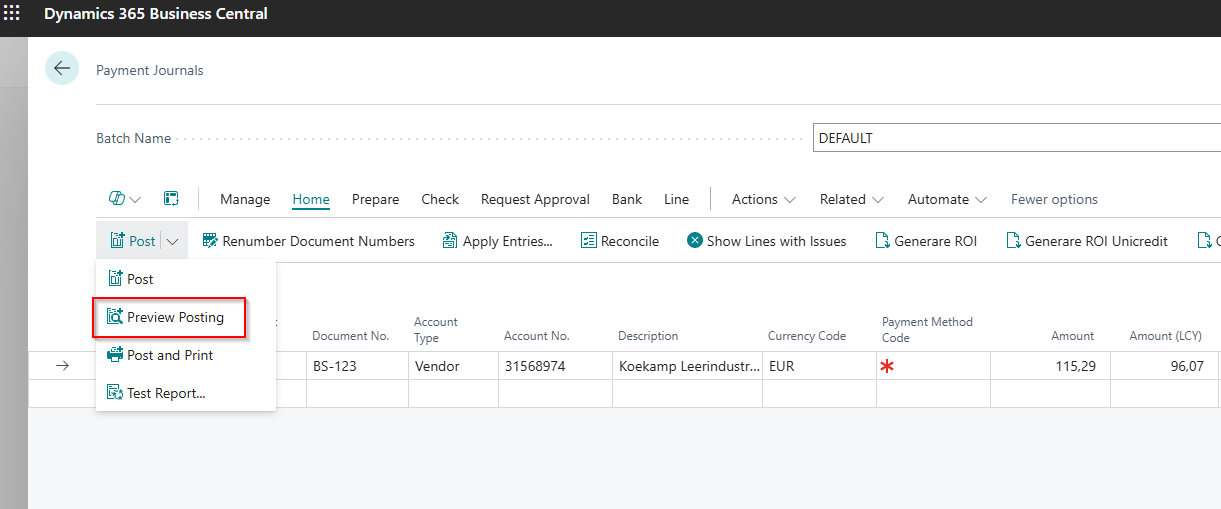Select Post in the dropdown menu

185,279
